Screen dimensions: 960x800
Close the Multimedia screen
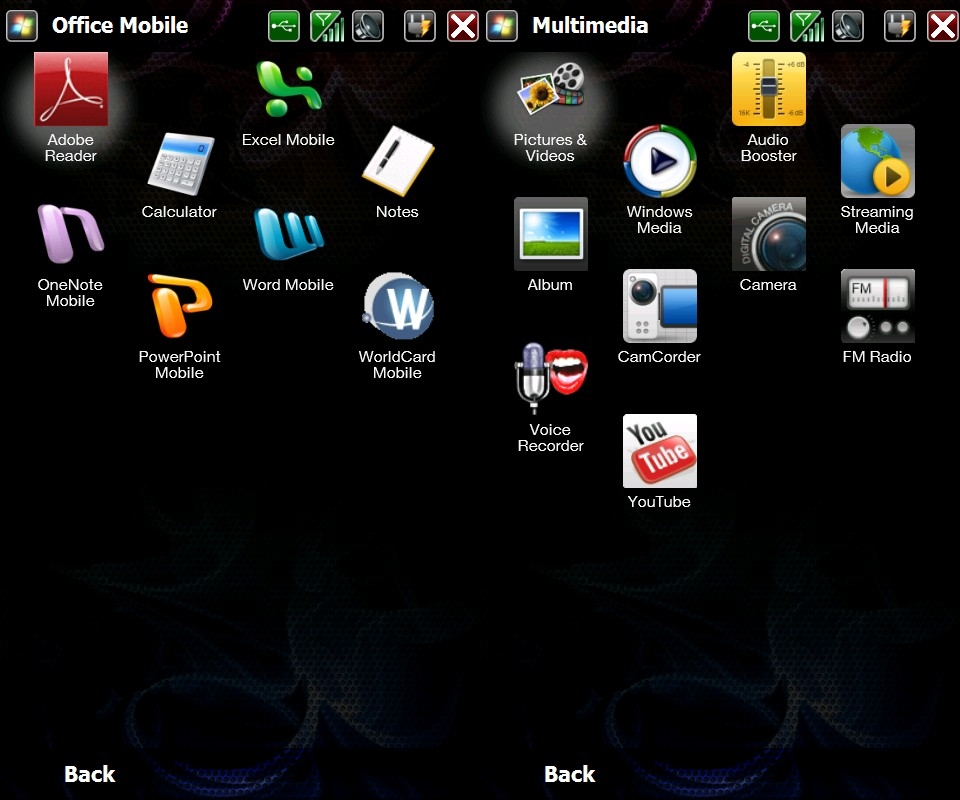(943, 26)
